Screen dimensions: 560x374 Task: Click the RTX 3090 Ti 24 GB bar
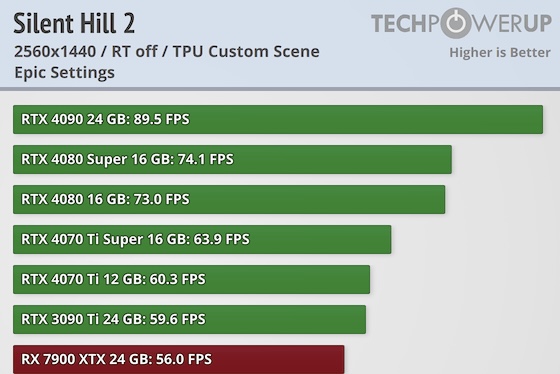click(x=189, y=319)
